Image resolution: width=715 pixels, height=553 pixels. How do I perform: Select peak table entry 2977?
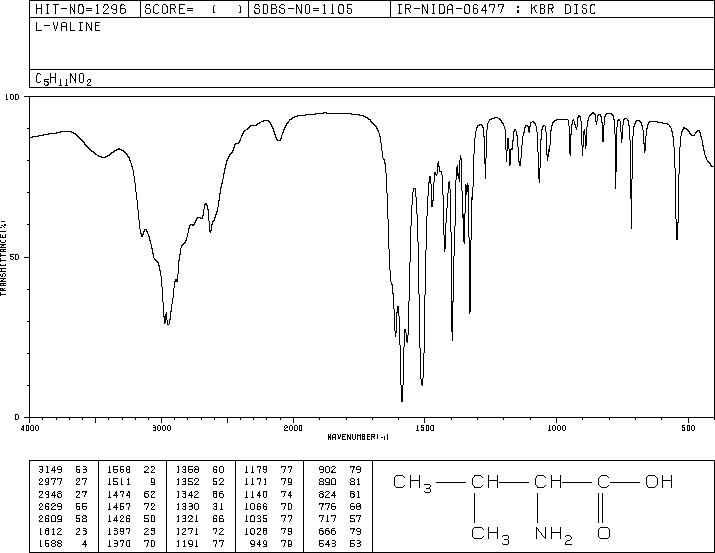tap(50, 482)
